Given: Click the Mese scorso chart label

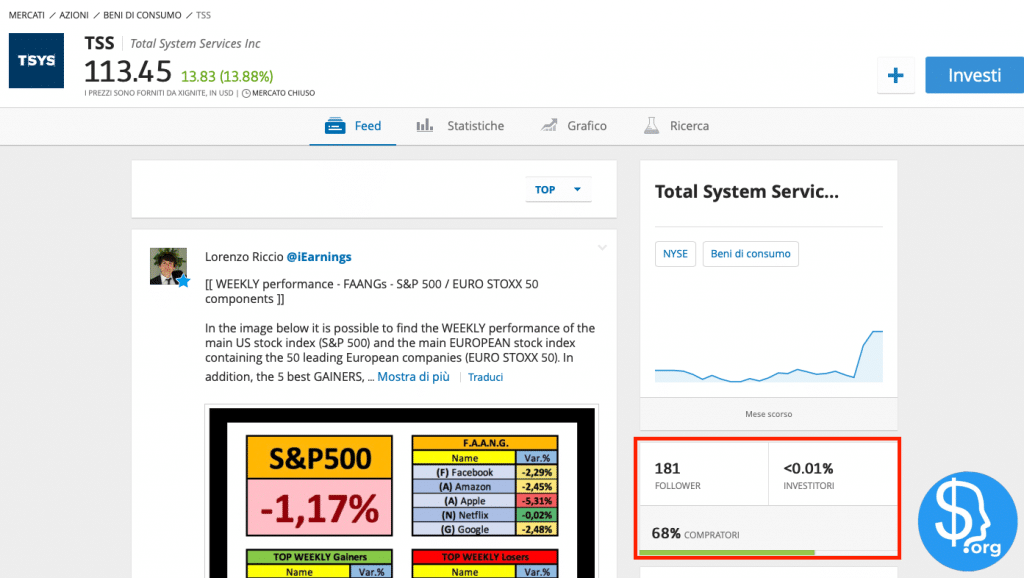Looking at the screenshot, I should [x=769, y=414].
